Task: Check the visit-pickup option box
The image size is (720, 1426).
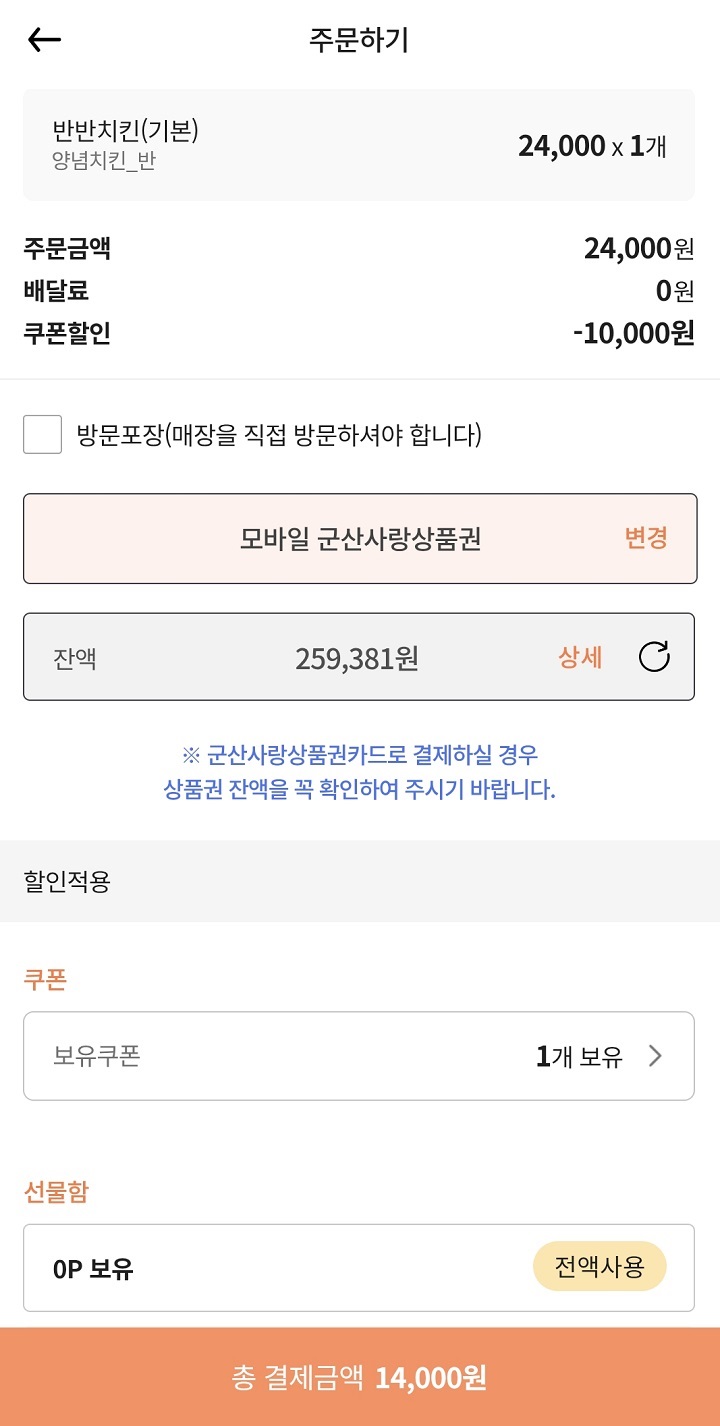Action: [41, 436]
